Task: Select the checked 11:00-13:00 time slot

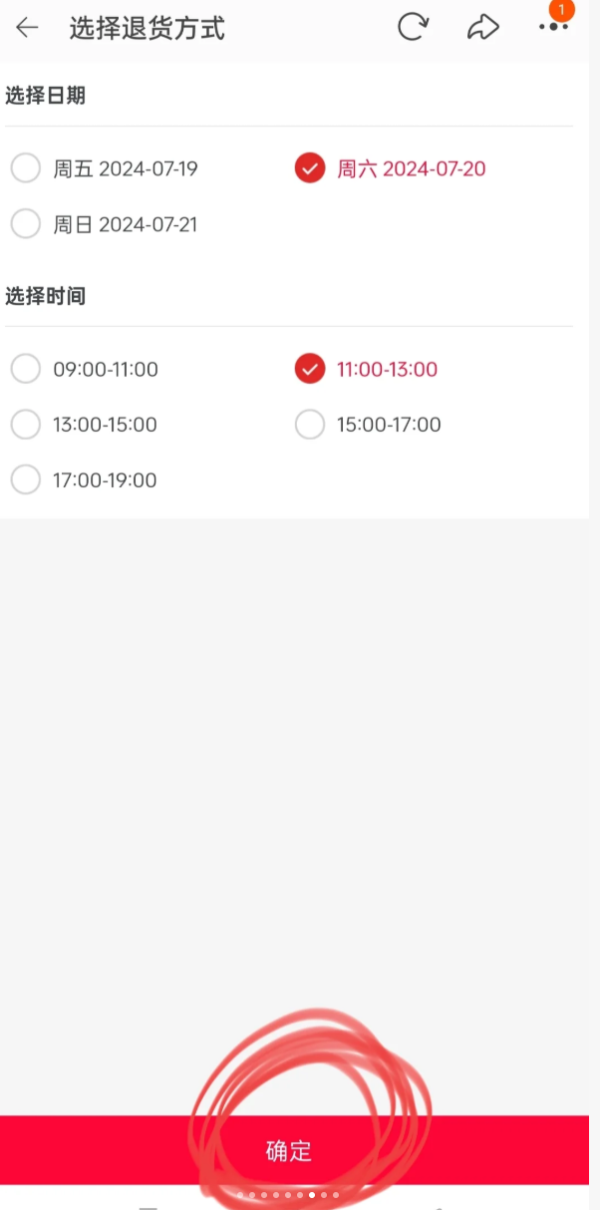Action: [x=310, y=369]
